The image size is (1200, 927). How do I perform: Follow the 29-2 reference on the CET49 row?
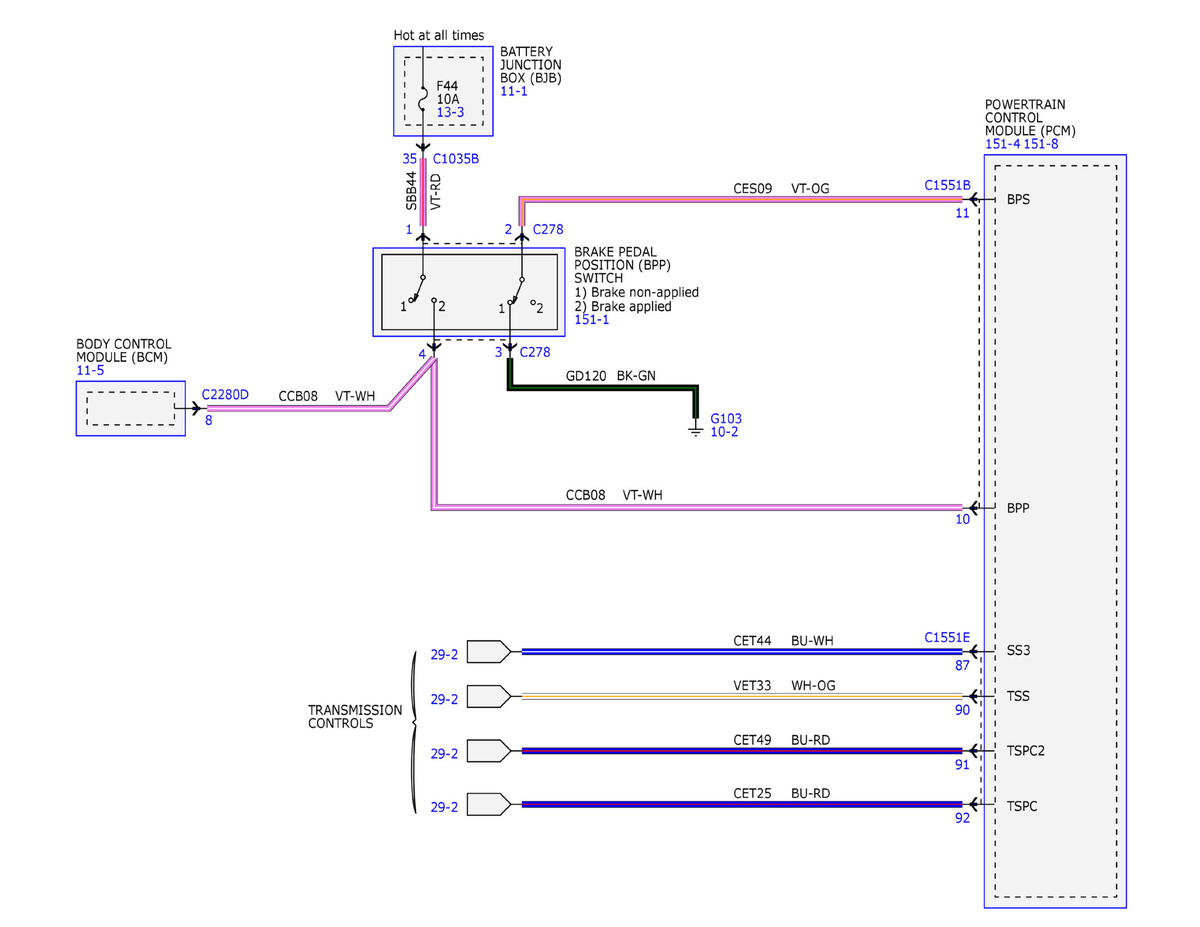pos(444,754)
